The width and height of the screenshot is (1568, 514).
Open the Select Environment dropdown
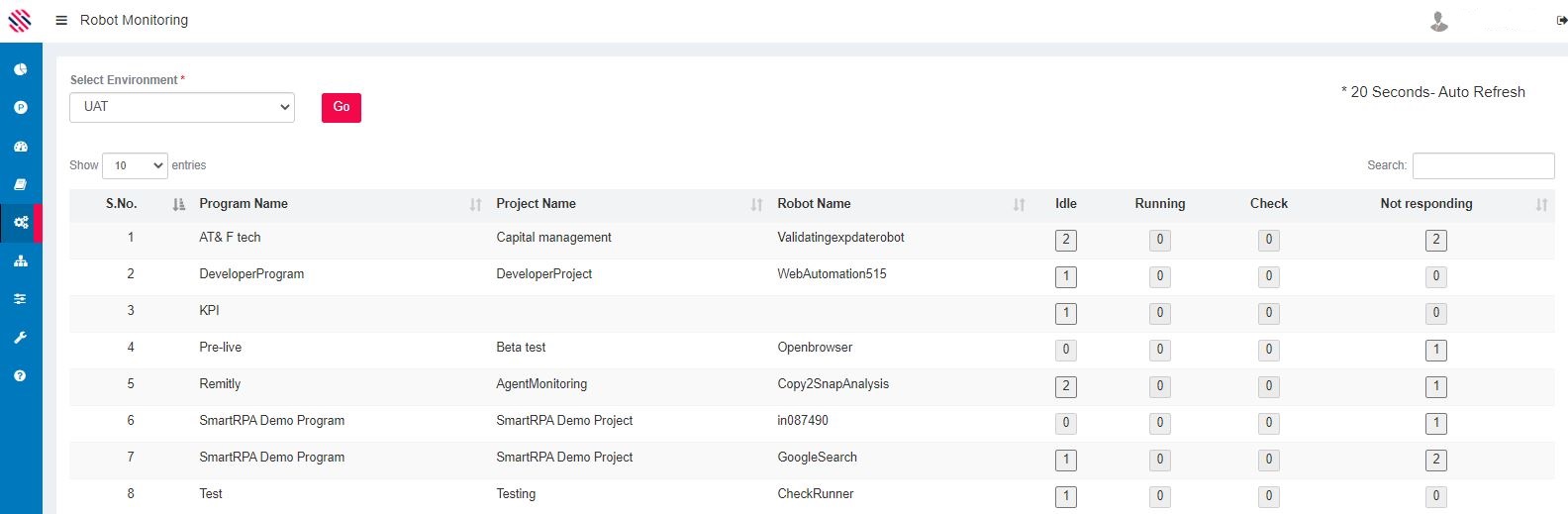(x=182, y=107)
